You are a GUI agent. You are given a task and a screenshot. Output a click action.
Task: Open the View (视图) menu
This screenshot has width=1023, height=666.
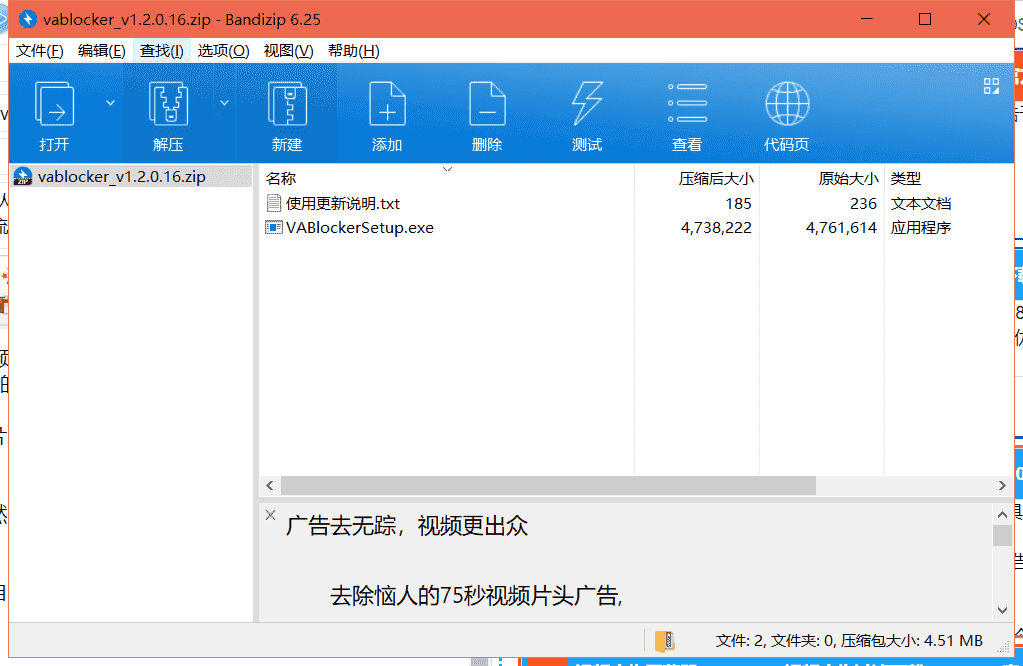pos(288,51)
